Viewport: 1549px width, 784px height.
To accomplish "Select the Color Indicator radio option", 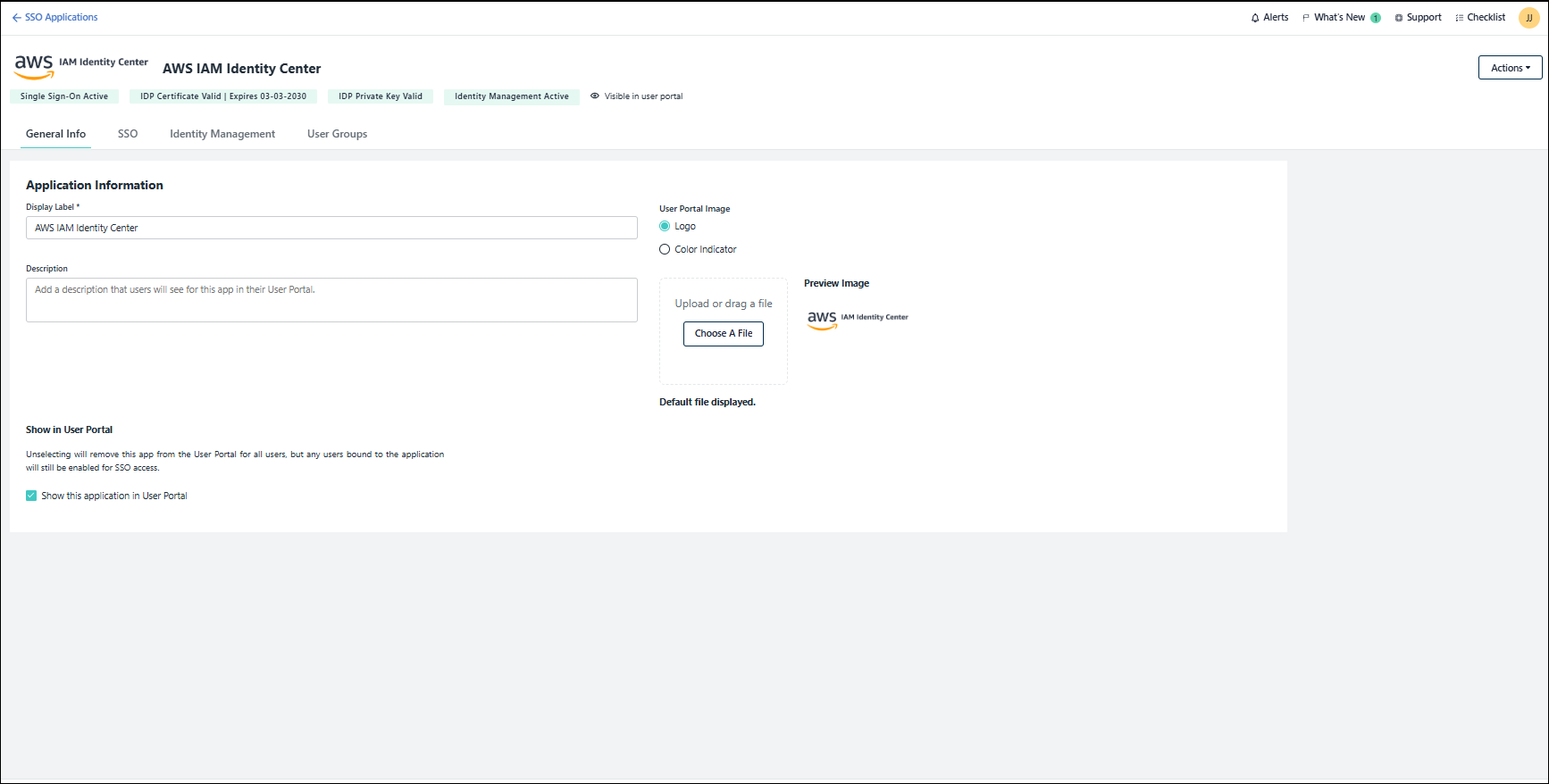I will pyautogui.click(x=665, y=250).
